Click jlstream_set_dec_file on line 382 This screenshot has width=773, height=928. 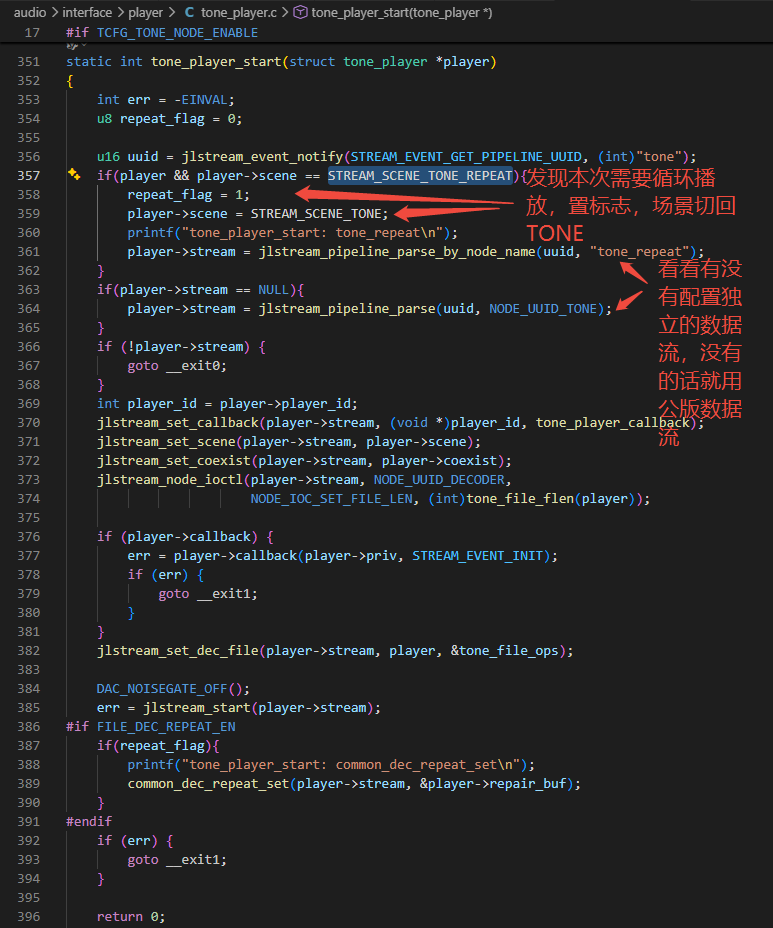tap(178, 651)
